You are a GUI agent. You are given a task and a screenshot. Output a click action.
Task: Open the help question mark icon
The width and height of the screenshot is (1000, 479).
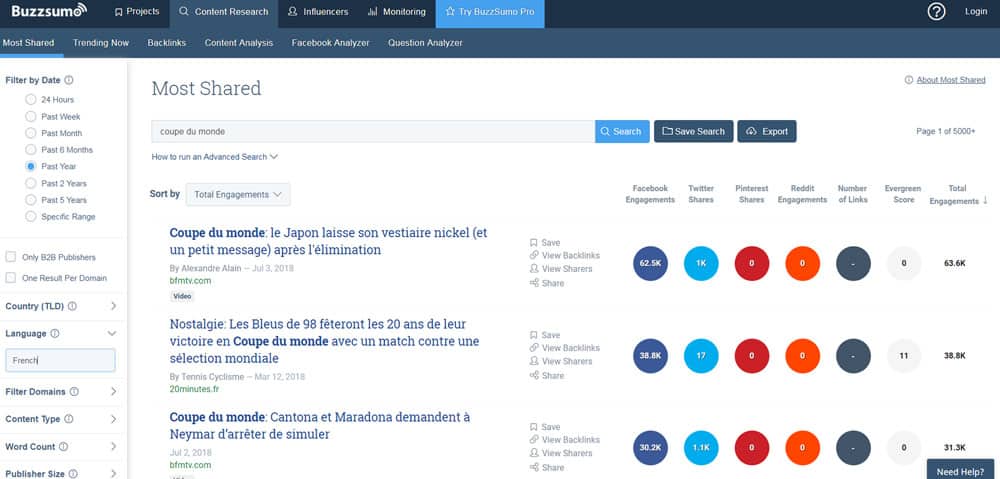click(x=936, y=11)
